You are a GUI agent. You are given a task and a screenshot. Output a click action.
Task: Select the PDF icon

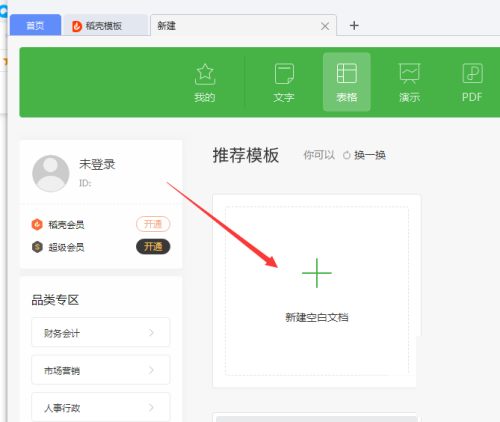pyautogui.click(x=472, y=73)
